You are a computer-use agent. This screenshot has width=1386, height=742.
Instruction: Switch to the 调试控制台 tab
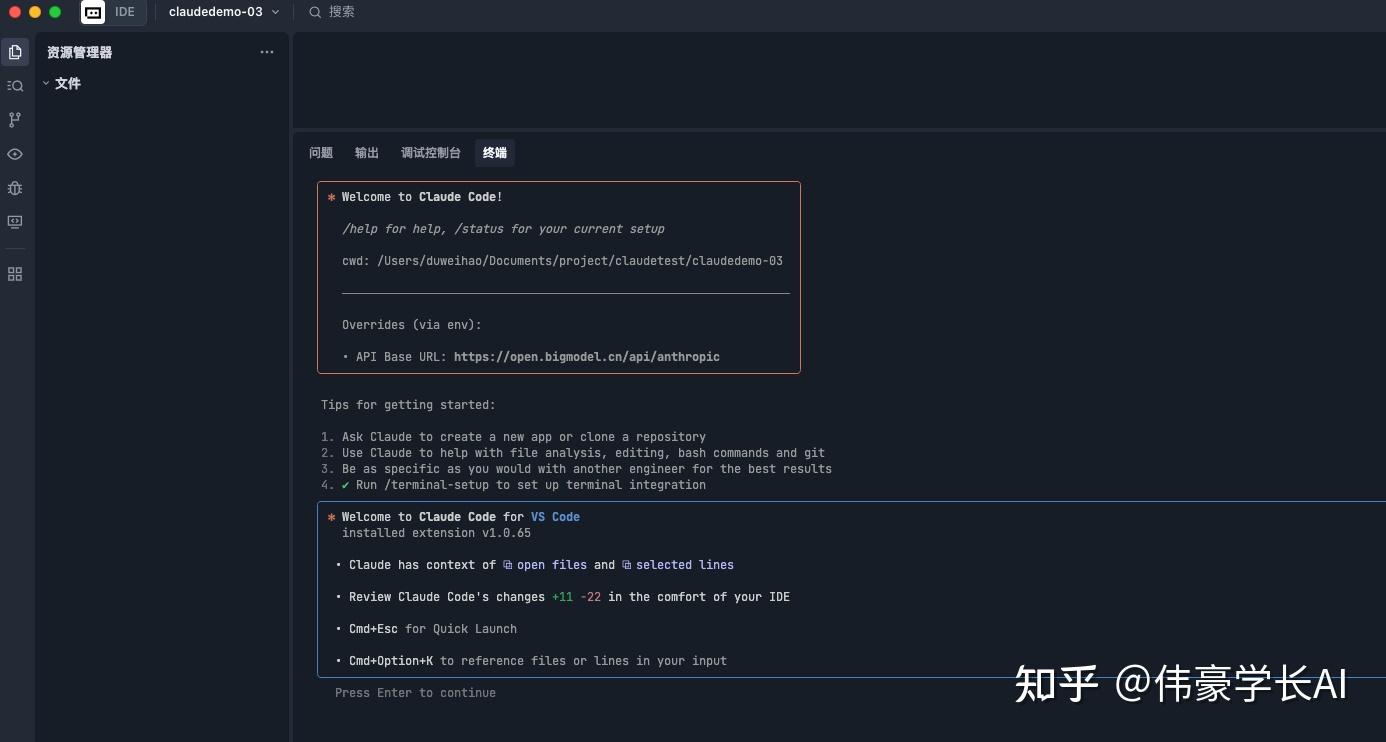click(430, 152)
